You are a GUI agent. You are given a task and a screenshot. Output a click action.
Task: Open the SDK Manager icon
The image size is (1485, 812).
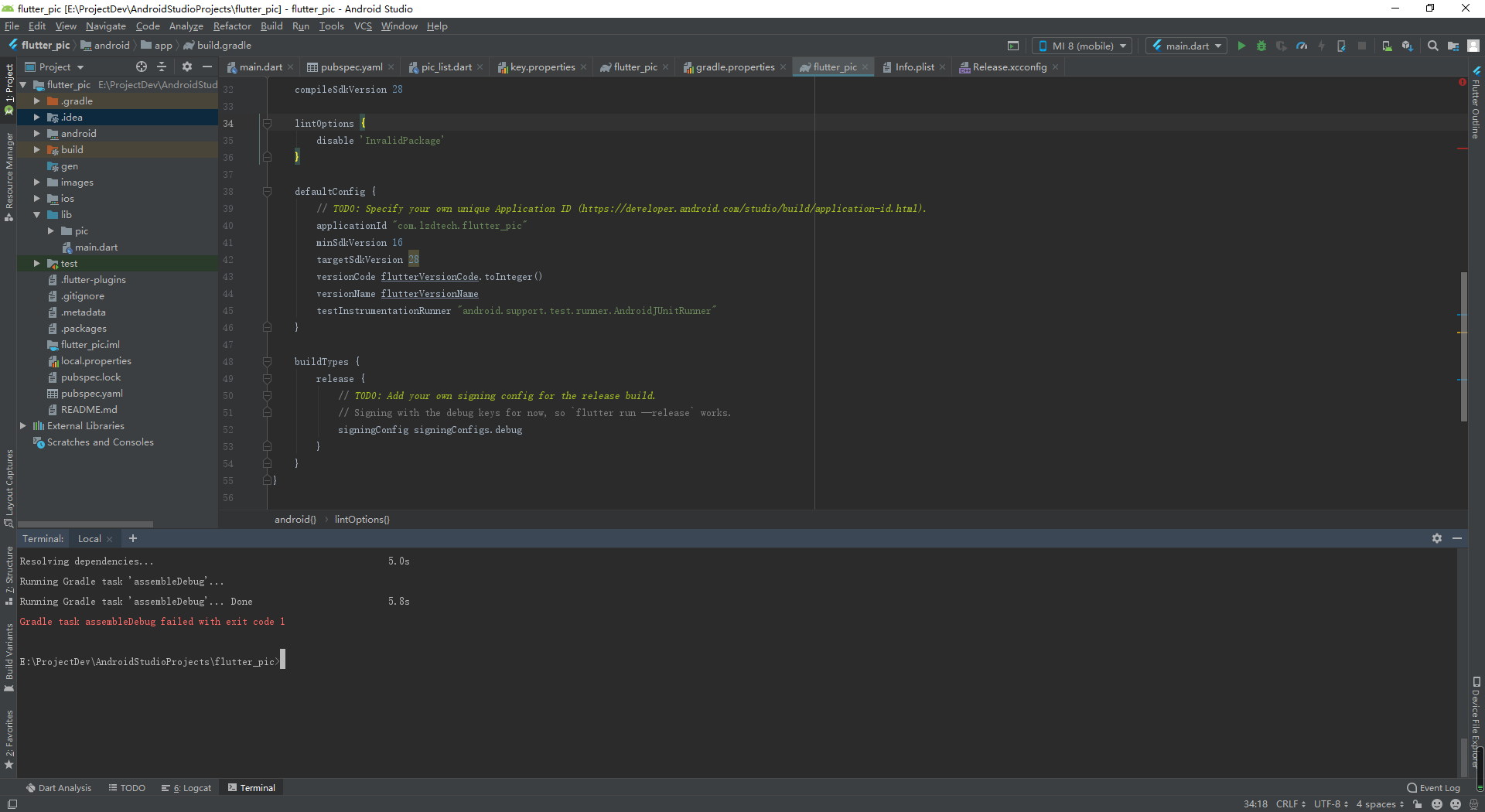[1407, 46]
